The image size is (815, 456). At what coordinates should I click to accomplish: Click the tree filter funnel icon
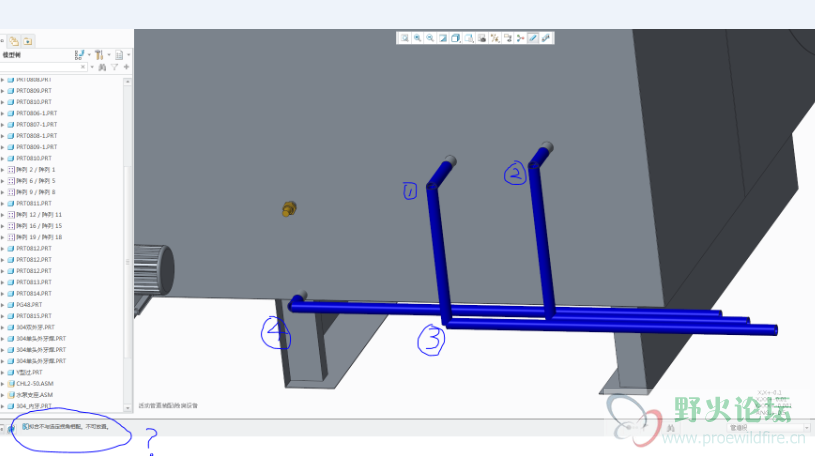click(x=114, y=67)
